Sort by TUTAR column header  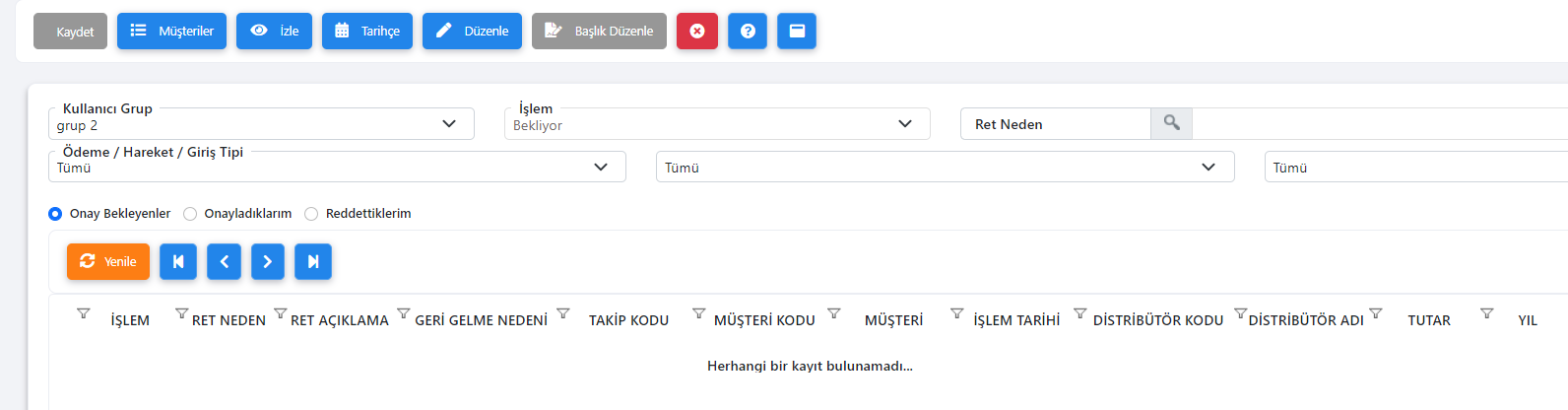point(1429,320)
